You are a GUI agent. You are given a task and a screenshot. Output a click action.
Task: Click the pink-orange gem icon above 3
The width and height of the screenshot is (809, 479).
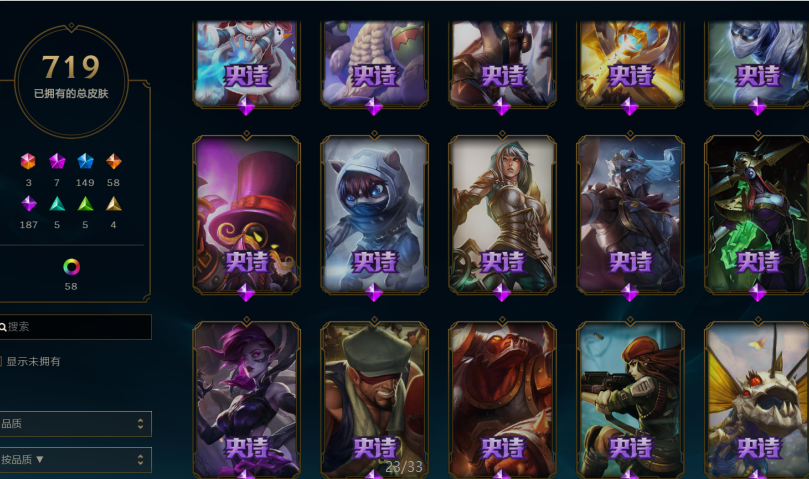pyautogui.click(x=28, y=162)
